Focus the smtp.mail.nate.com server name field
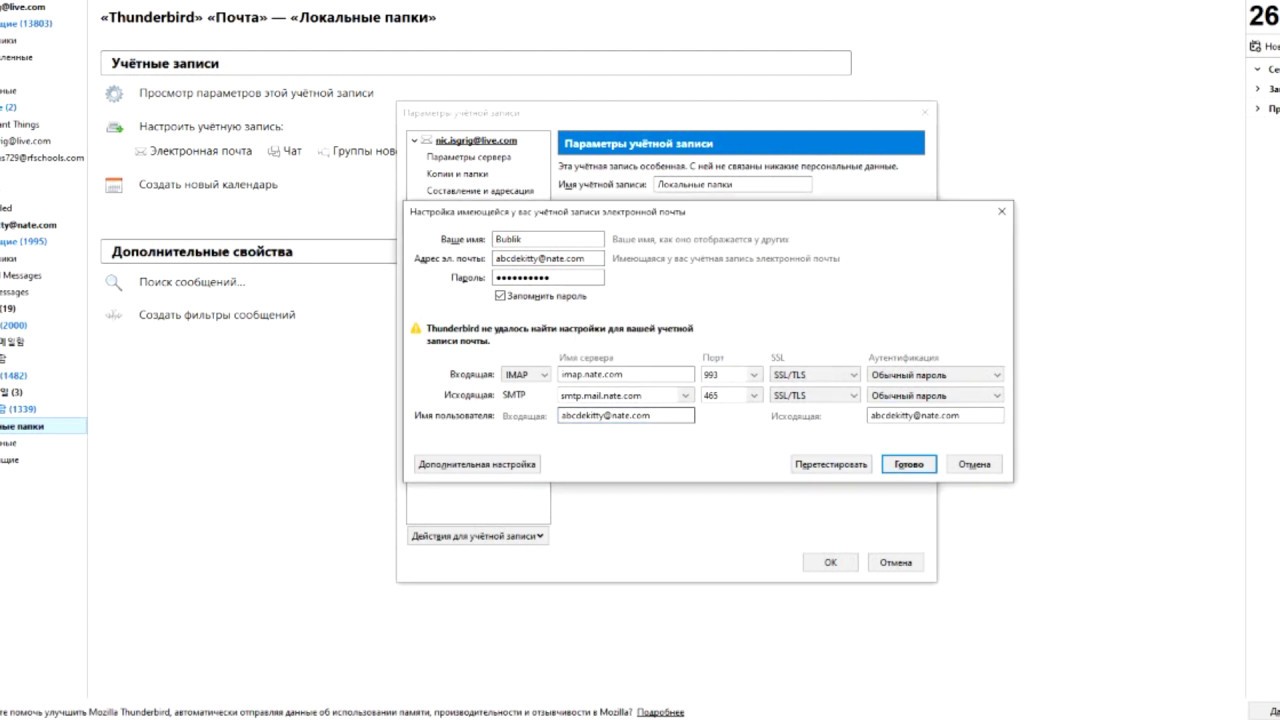The image size is (1280, 720). [x=619, y=396]
